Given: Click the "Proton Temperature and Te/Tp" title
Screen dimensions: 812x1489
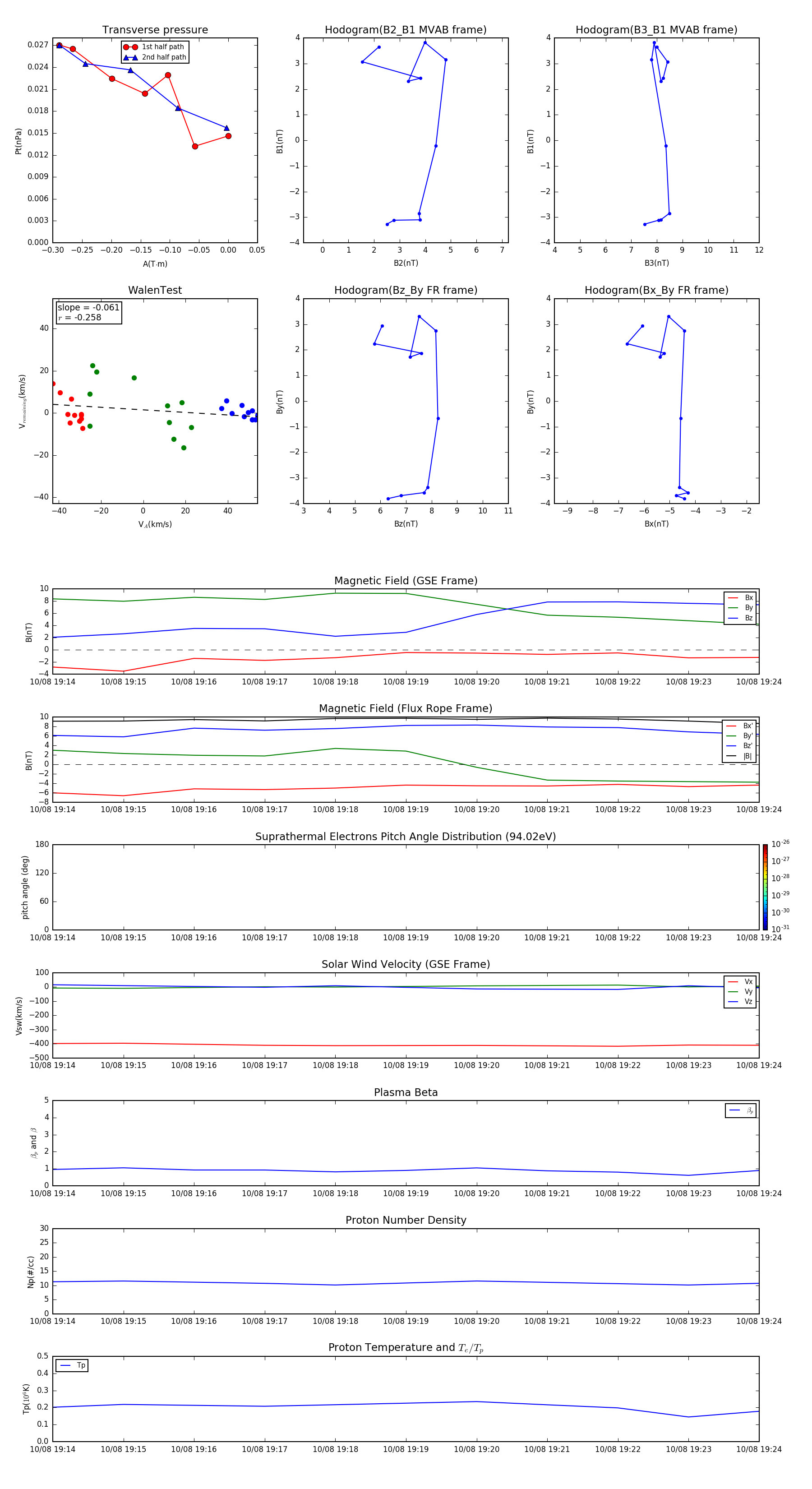Looking at the screenshot, I should tap(406, 1347).
